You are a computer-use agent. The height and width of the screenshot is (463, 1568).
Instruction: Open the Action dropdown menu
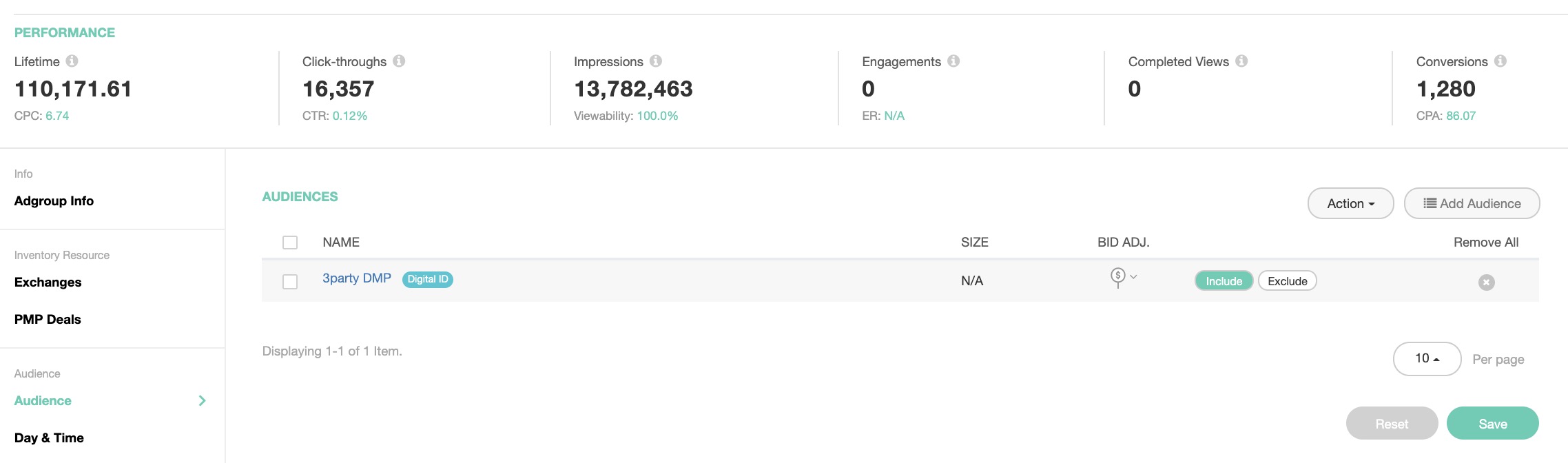(1350, 204)
